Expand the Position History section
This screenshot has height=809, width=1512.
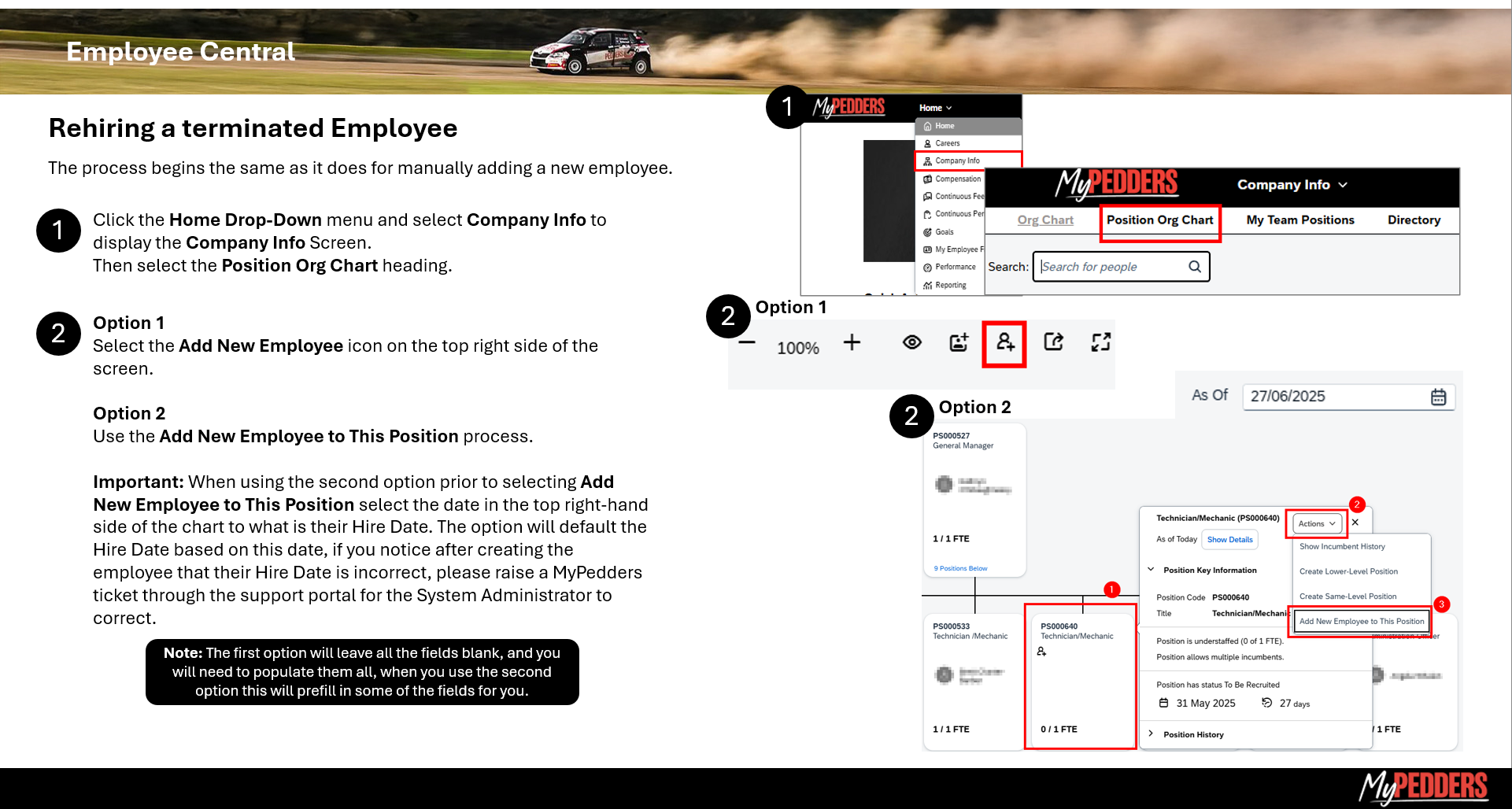(1152, 734)
